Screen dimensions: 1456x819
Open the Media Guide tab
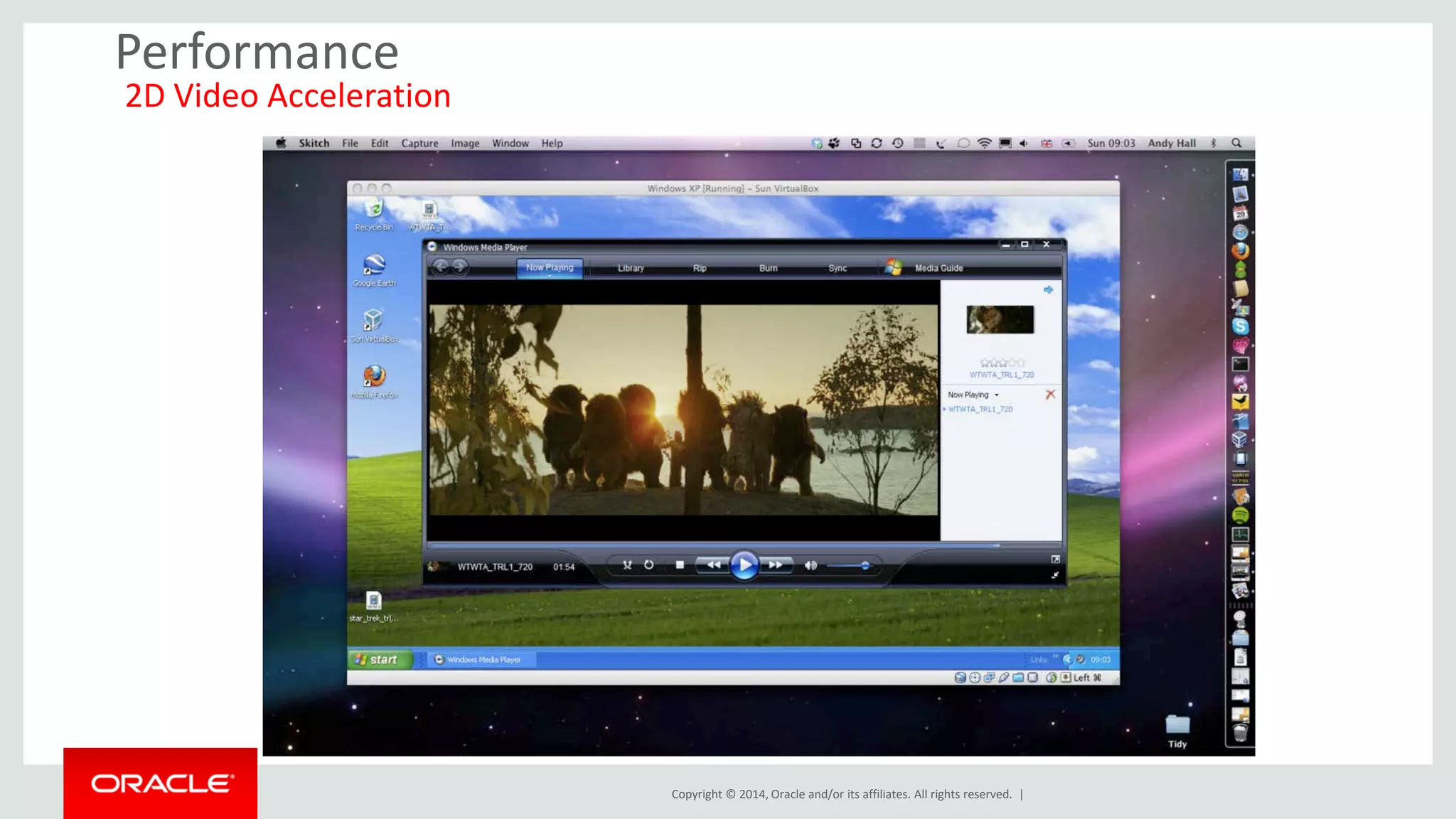click(x=938, y=269)
